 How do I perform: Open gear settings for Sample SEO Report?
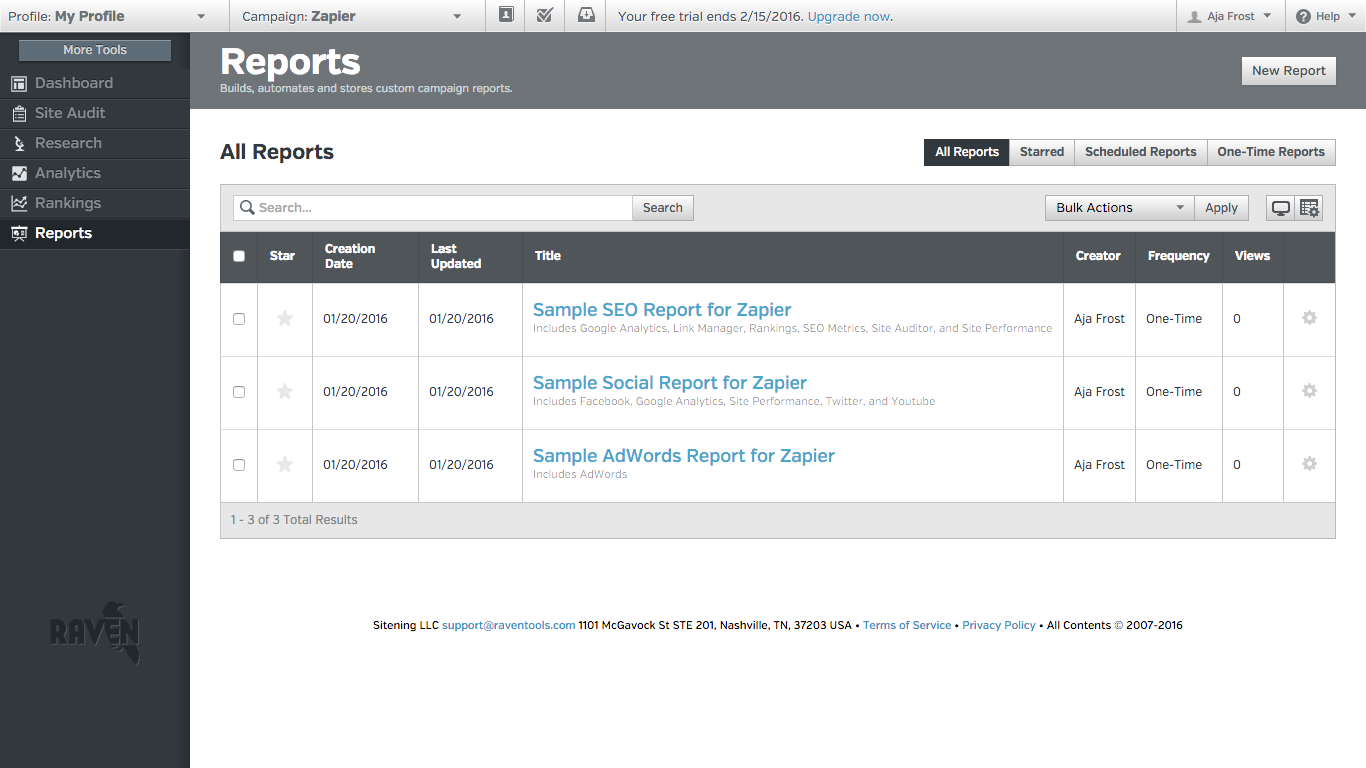tap(1309, 318)
